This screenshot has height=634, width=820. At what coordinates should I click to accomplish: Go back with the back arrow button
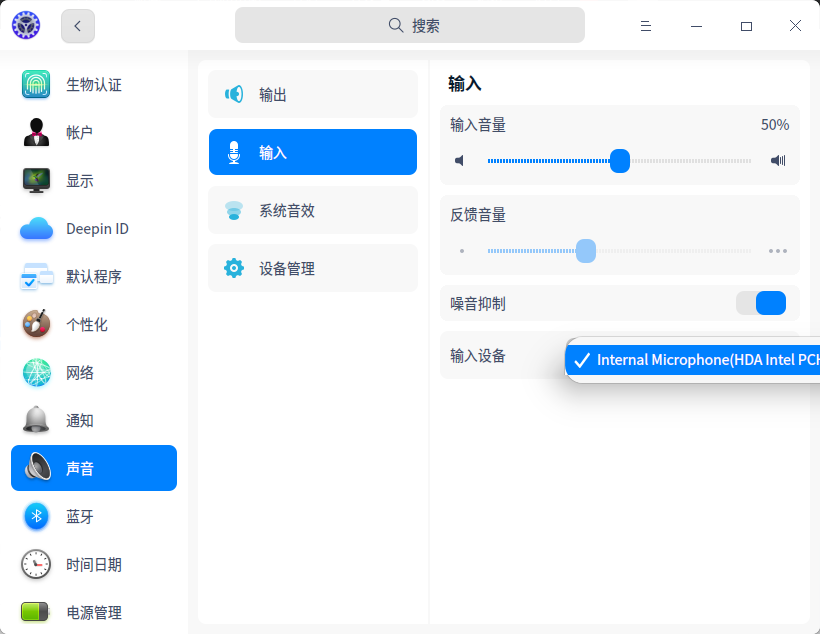pyautogui.click(x=78, y=26)
